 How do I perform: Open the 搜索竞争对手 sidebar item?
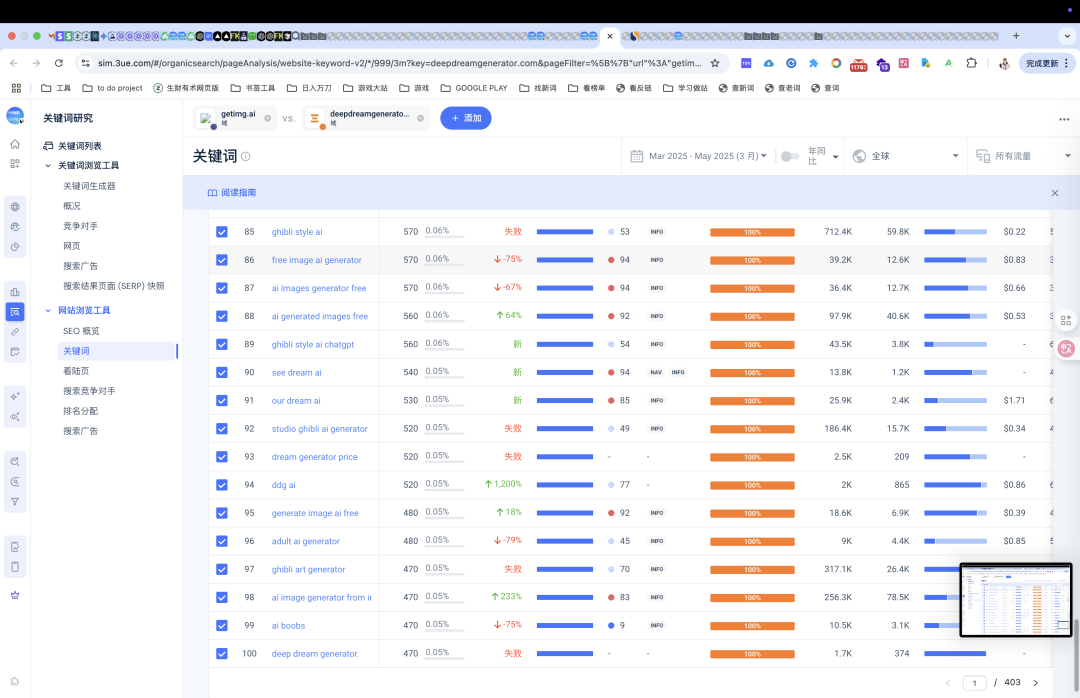tap(90, 391)
